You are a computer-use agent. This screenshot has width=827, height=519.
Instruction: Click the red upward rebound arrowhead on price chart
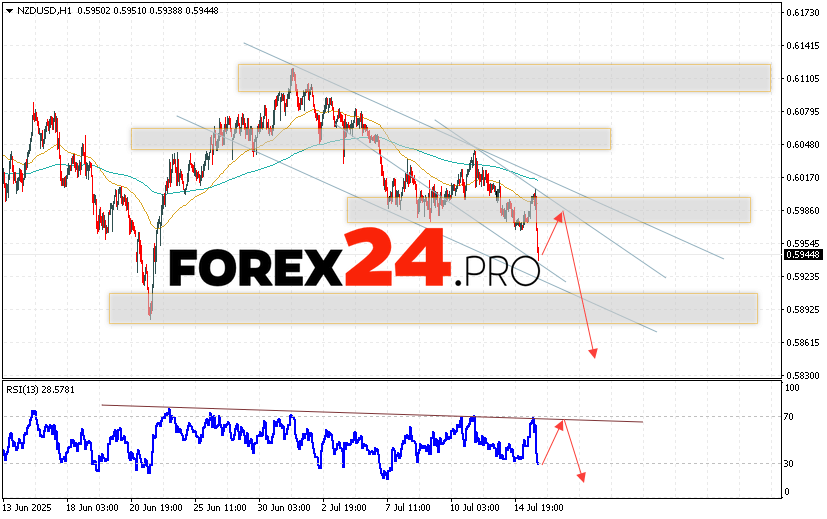(x=561, y=213)
